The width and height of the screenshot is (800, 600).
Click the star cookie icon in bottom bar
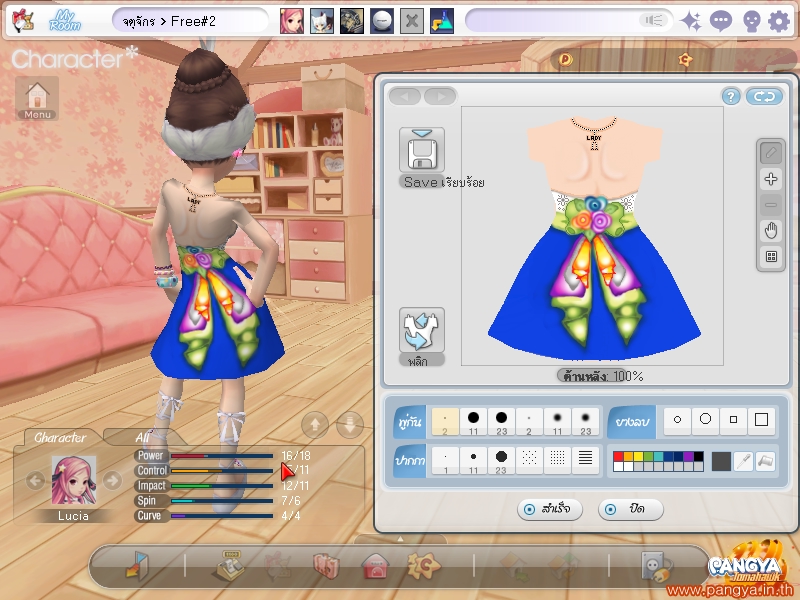click(423, 565)
